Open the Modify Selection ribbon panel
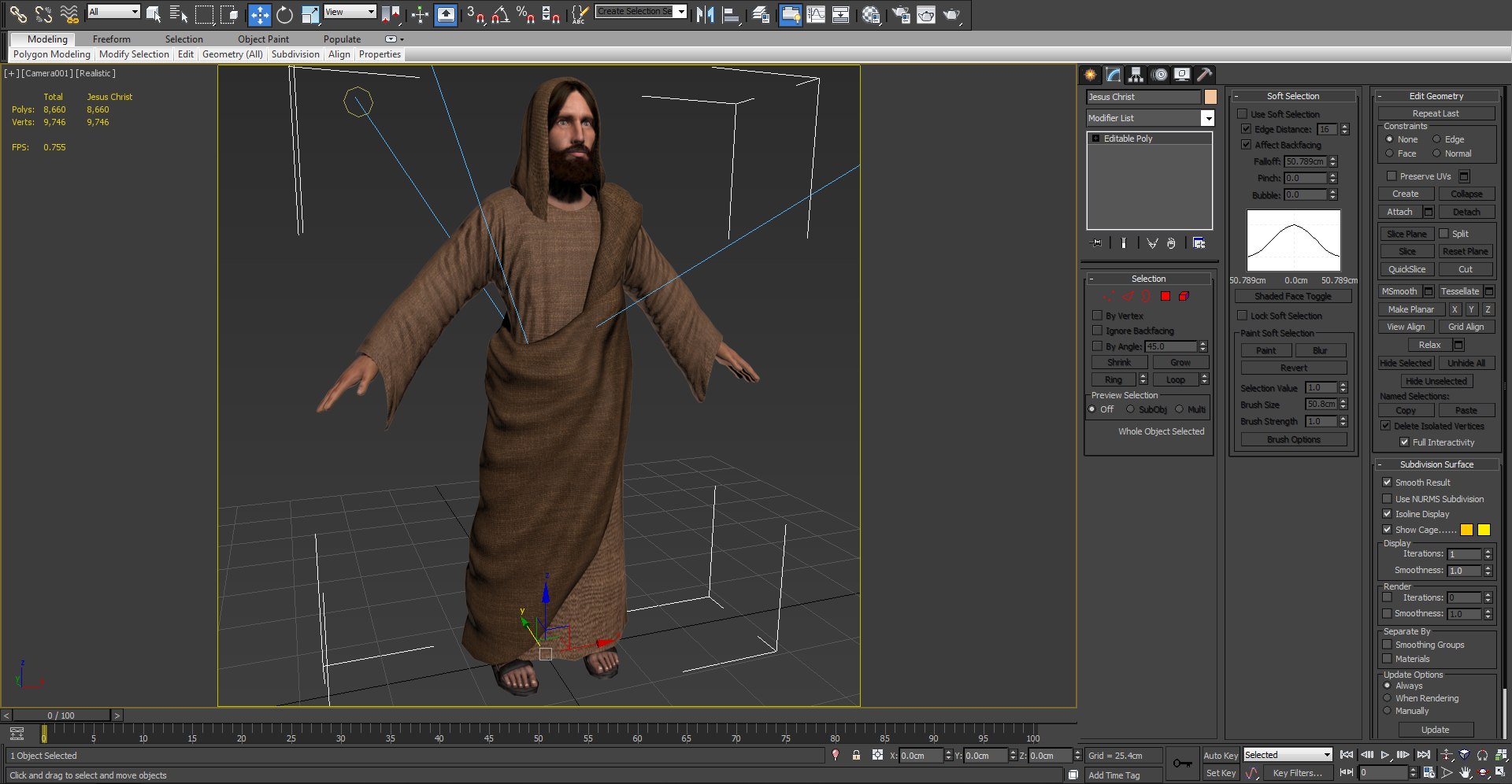Screen dimensions: 1512x784 pos(134,54)
